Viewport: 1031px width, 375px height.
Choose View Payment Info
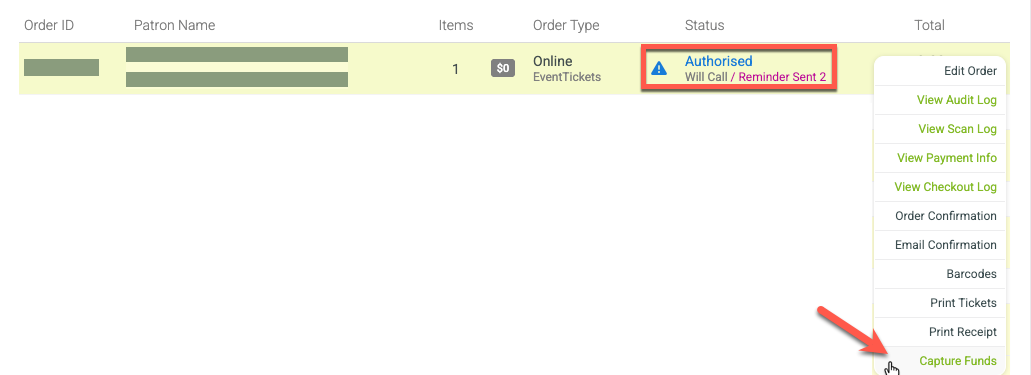(x=947, y=158)
